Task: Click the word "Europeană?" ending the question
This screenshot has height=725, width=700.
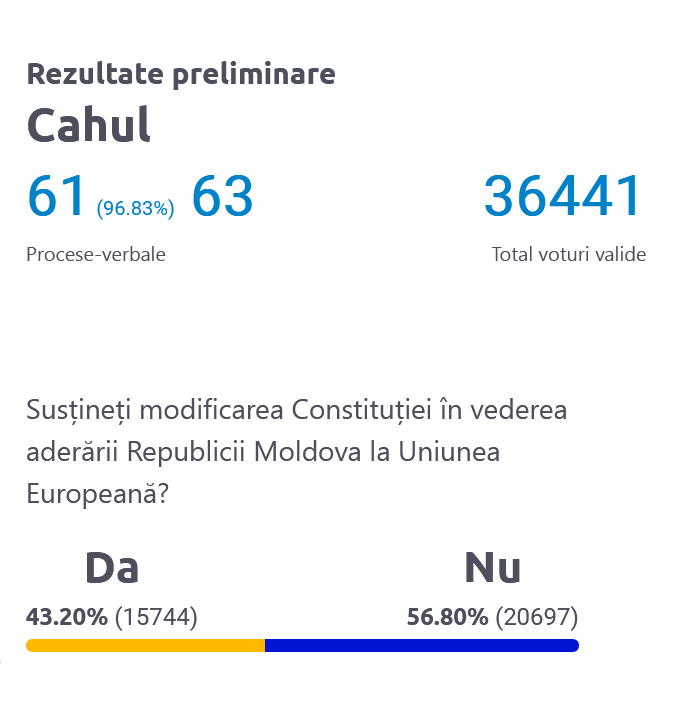Action: point(96,493)
